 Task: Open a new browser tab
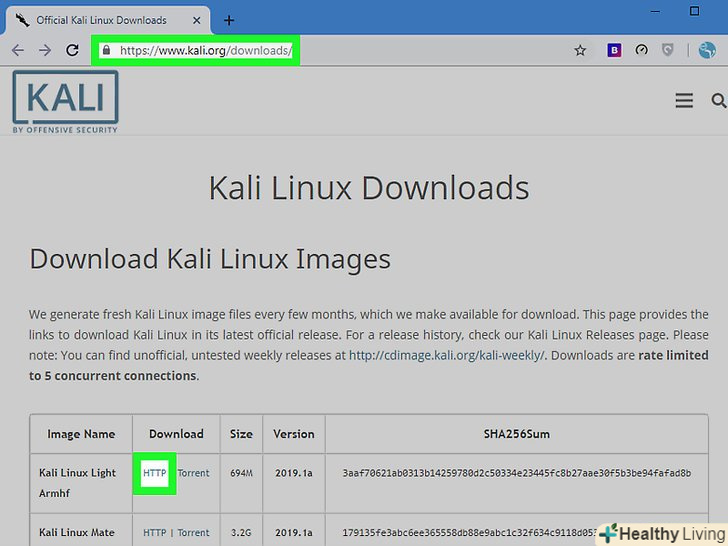click(x=229, y=20)
